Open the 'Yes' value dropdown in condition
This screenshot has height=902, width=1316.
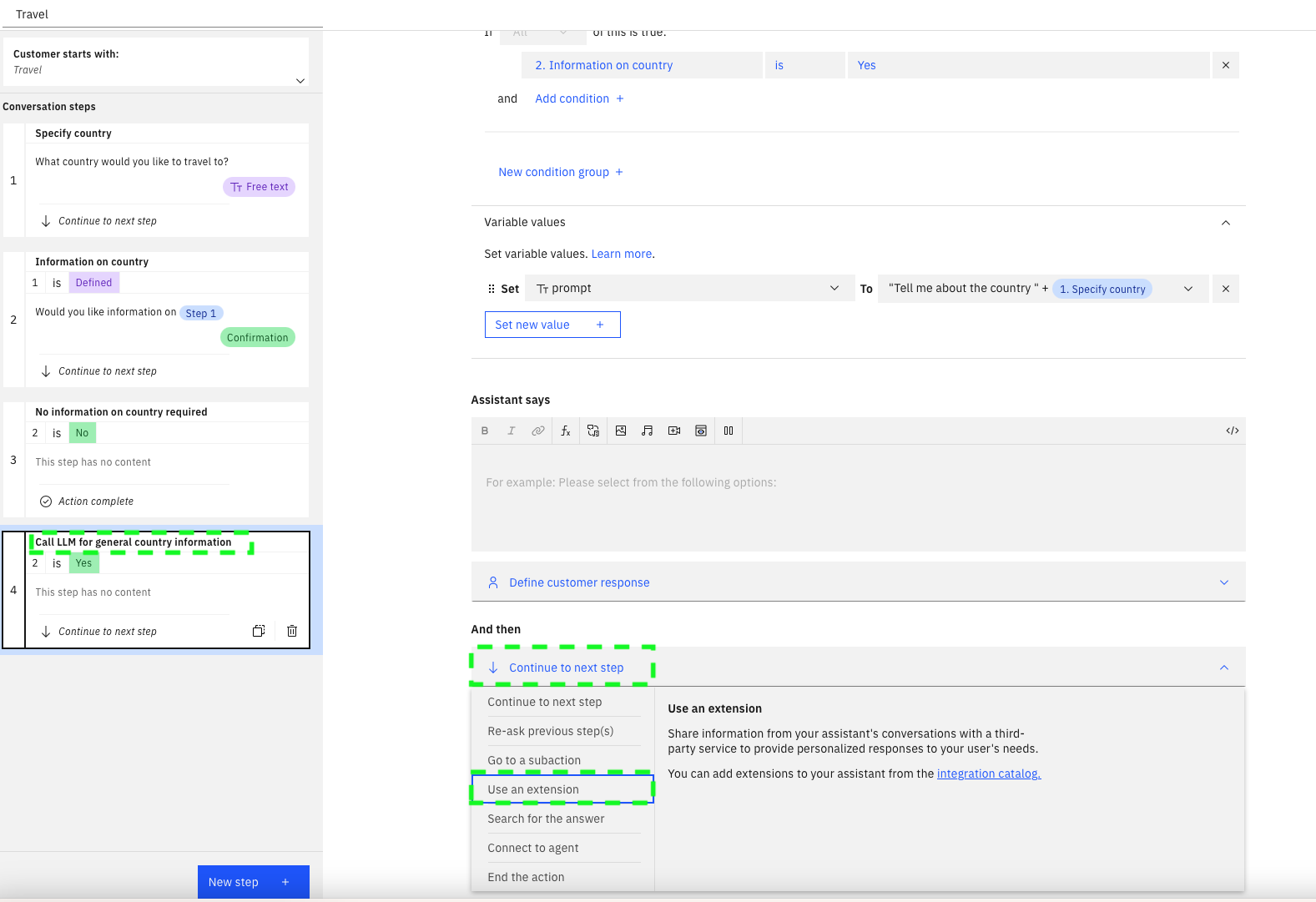click(1029, 65)
